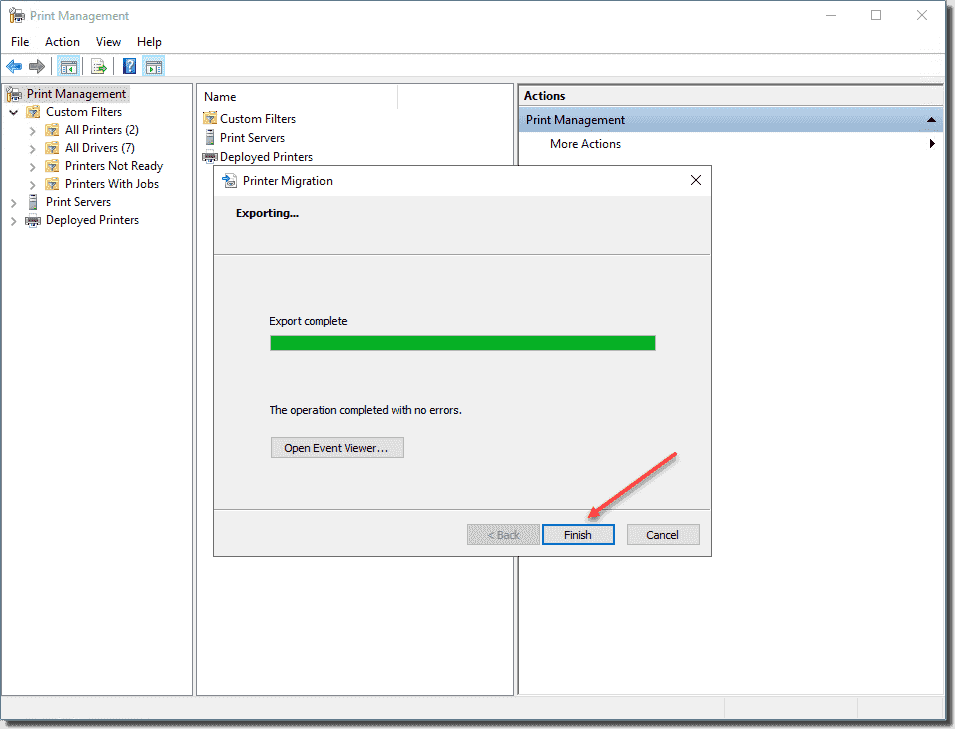Click the Forward navigation arrow
Viewport: 955px width, 729px height.
(x=35, y=66)
